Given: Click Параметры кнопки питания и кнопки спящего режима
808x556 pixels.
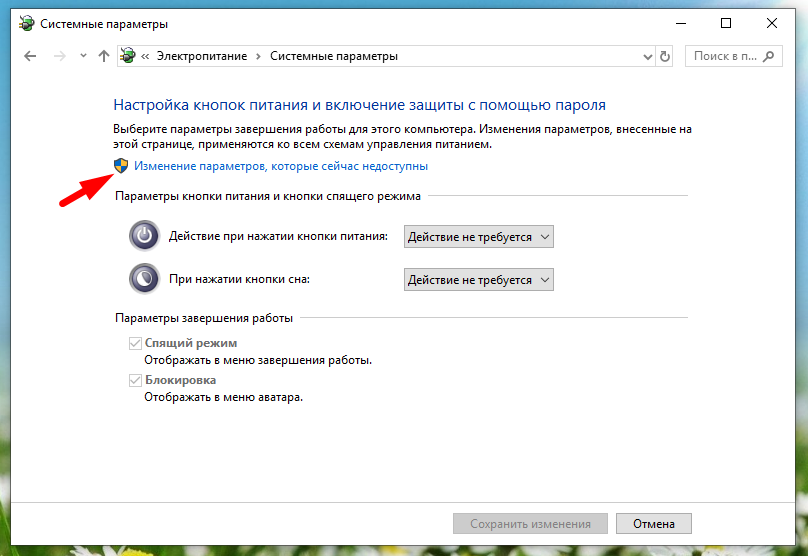Looking at the screenshot, I should pos(268,196).
